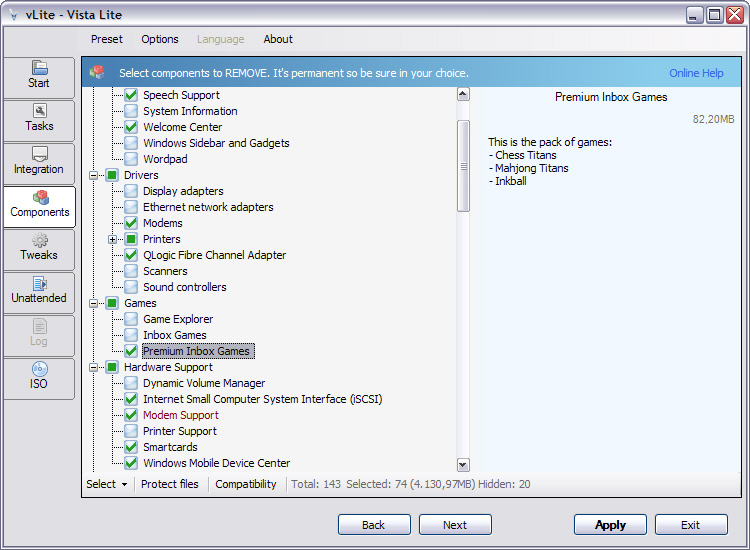Click the Inkball description line

point(507,181)
